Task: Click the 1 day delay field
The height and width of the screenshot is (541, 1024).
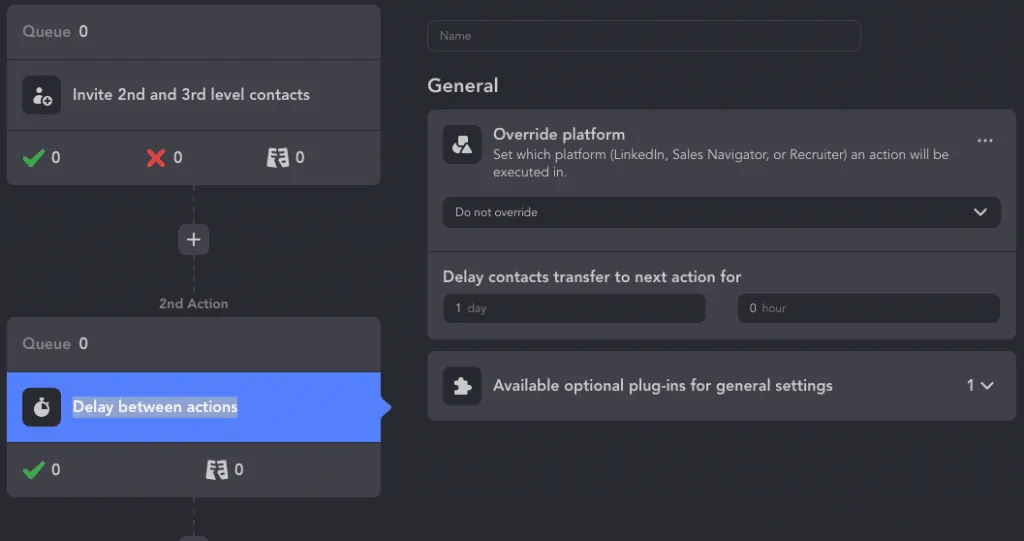Action: [574, 308]
